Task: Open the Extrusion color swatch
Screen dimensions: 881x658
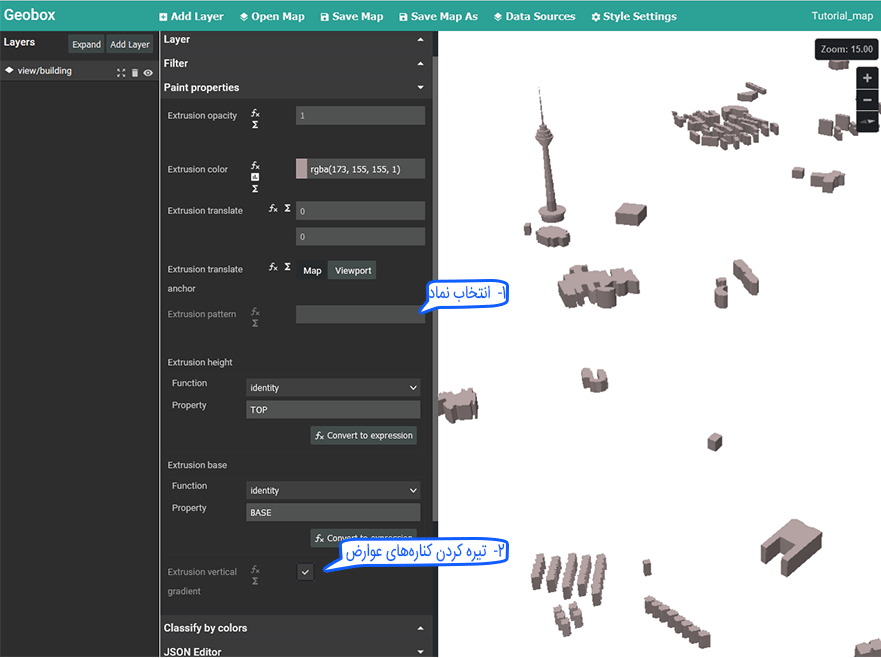Action: point(302,169)
